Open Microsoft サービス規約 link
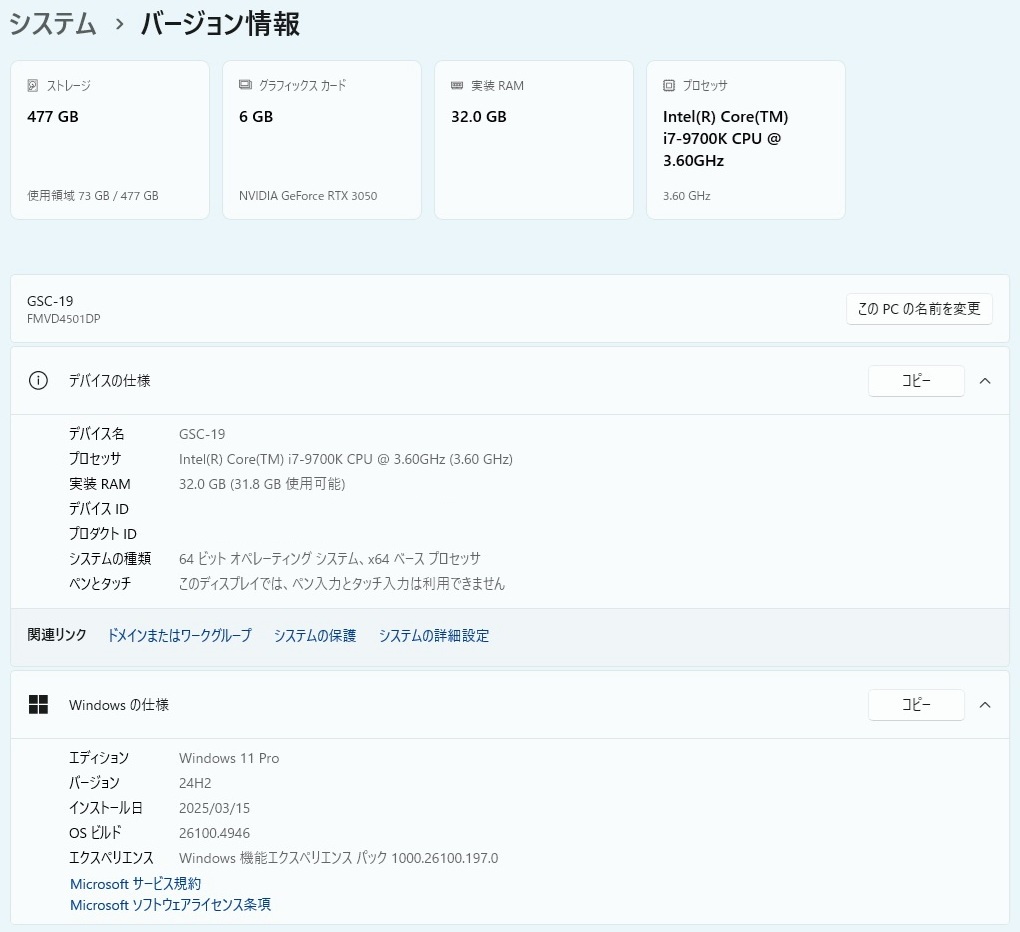Screen dimensions: 1020x932 pyautogui.click(x=135, y=884)
